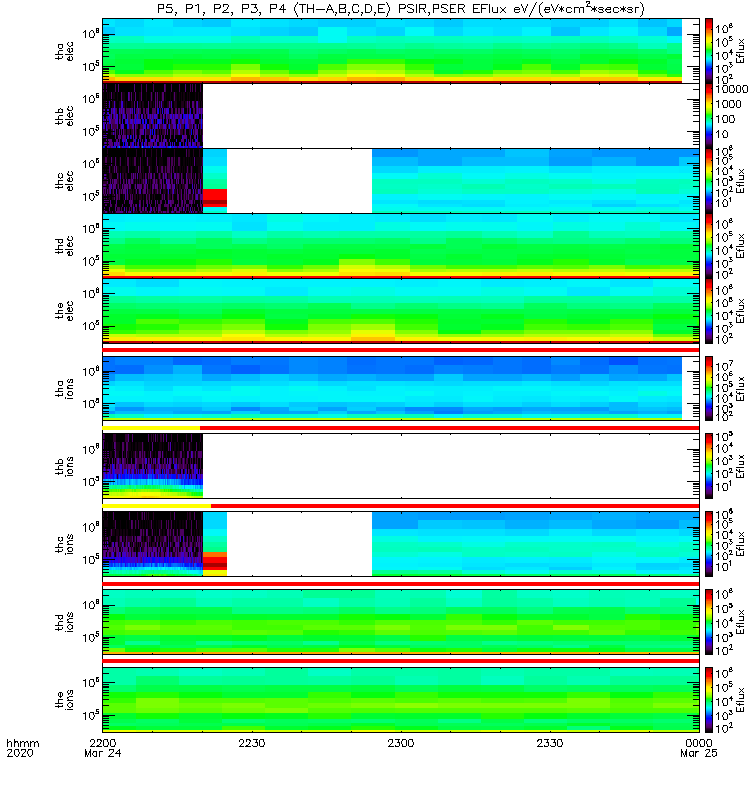750x800 pixels.
Task: Click the color bar beside thd ions panel
Action: (x=709, y=622)
